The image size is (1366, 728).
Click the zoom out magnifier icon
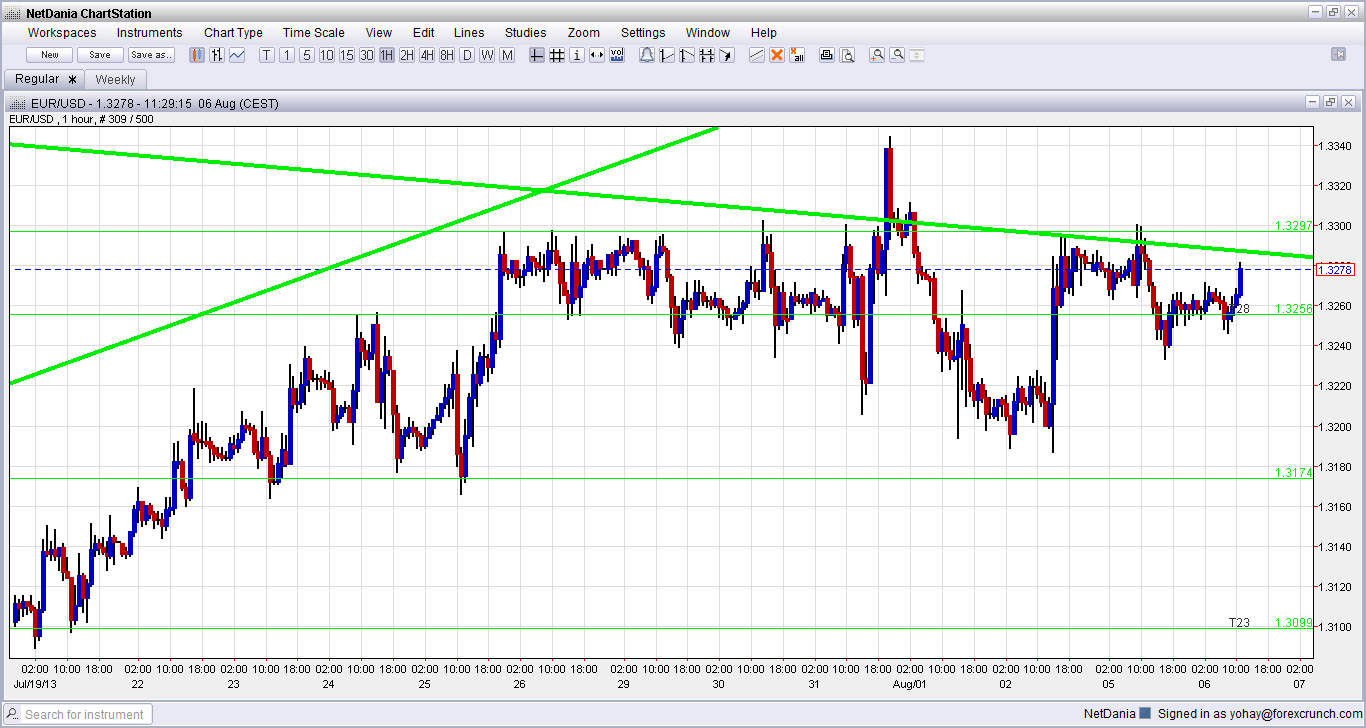click(x=897, y=55)
